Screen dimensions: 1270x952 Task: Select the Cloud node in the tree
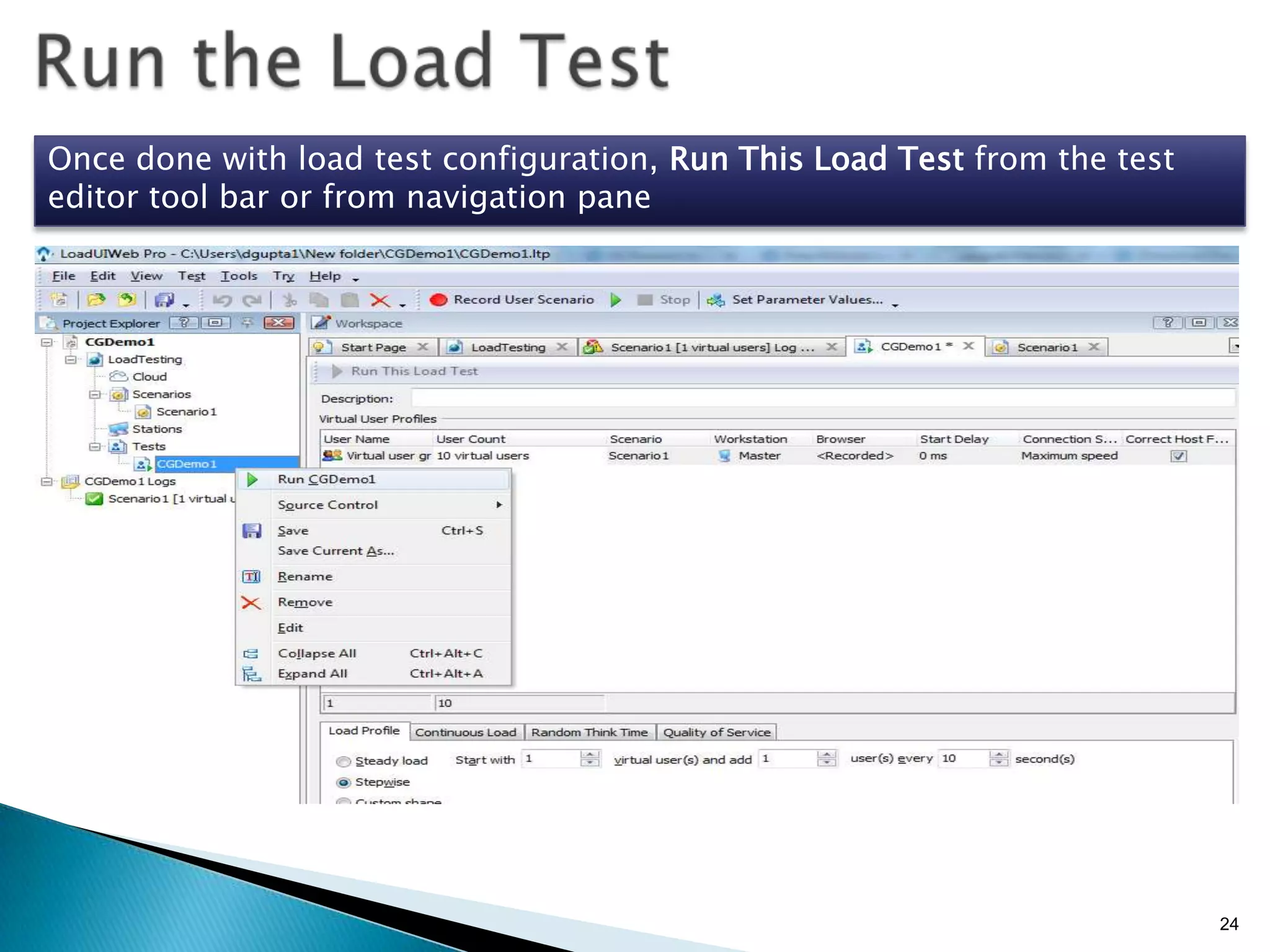pyautogui.click(x=149, y=377)
